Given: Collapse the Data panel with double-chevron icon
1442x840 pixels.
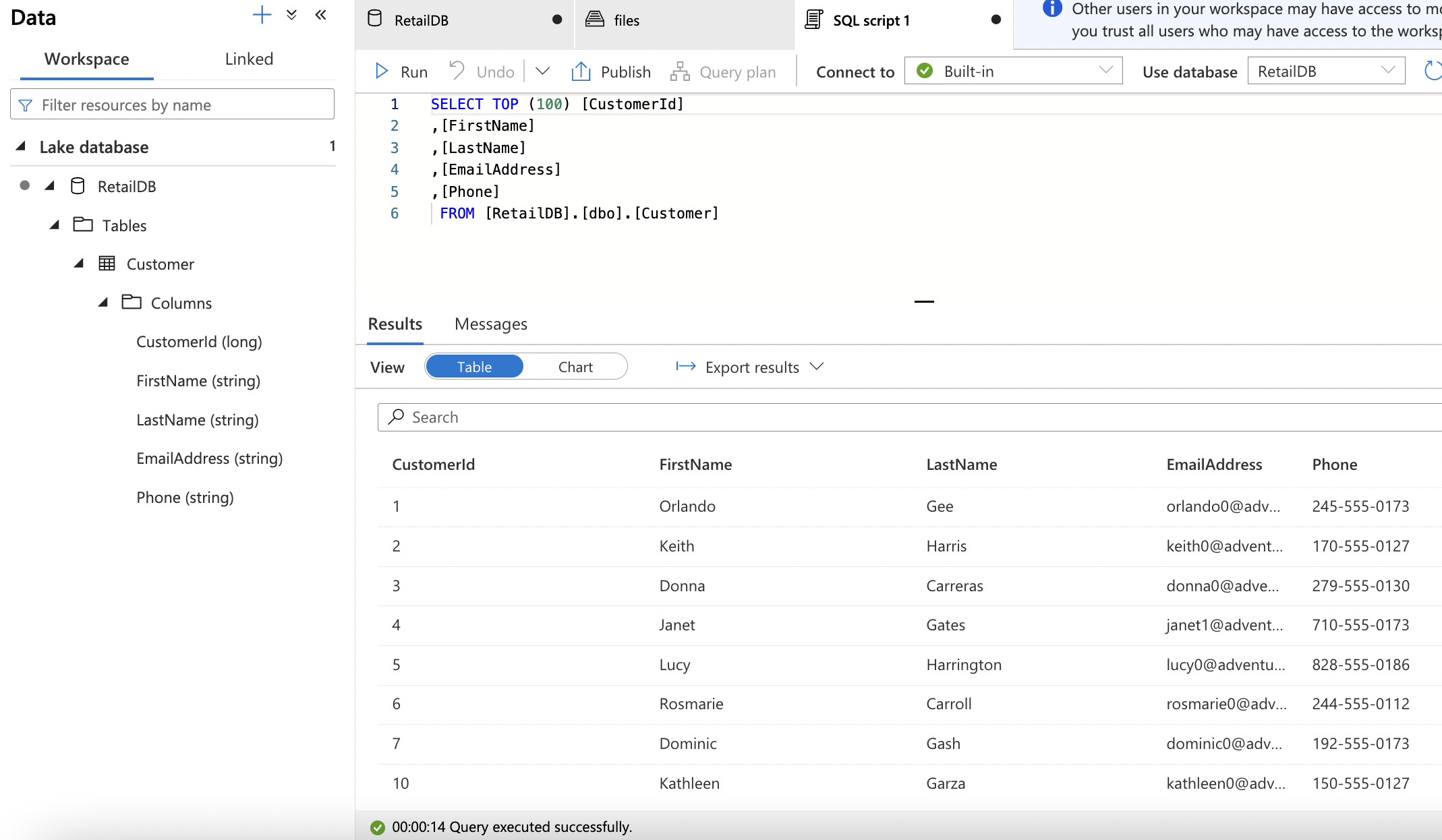Looking at the screenshot, I should [321, 15].
